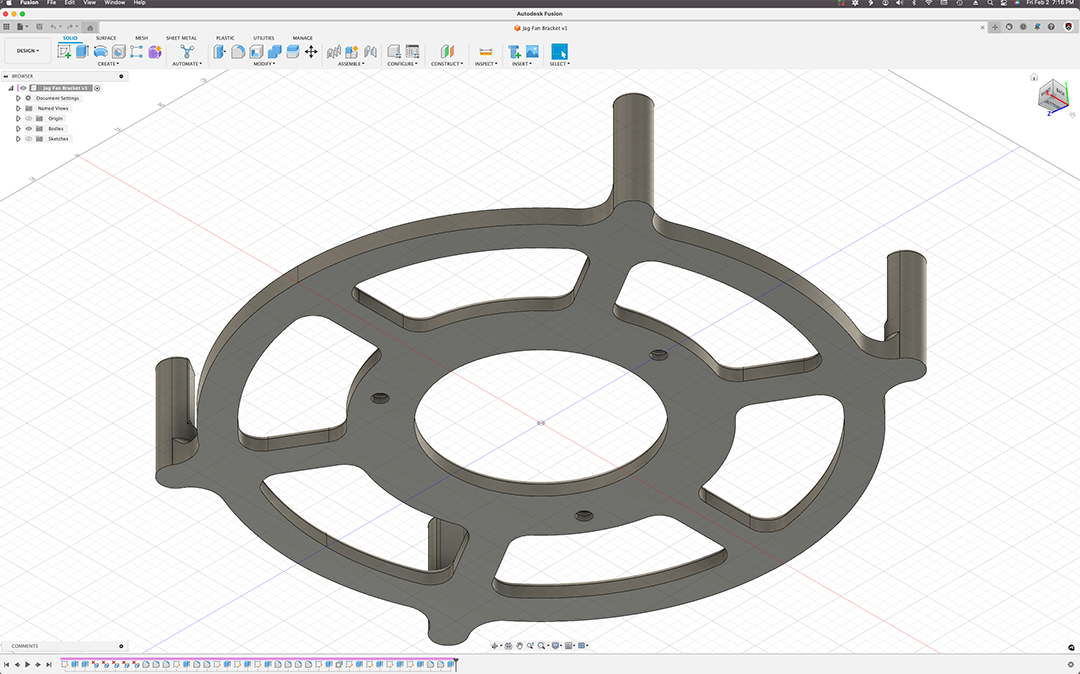This screenshot has width=1080, height=674.
Task: Open the Job Status clock icon
Action: click(1023, 27)
